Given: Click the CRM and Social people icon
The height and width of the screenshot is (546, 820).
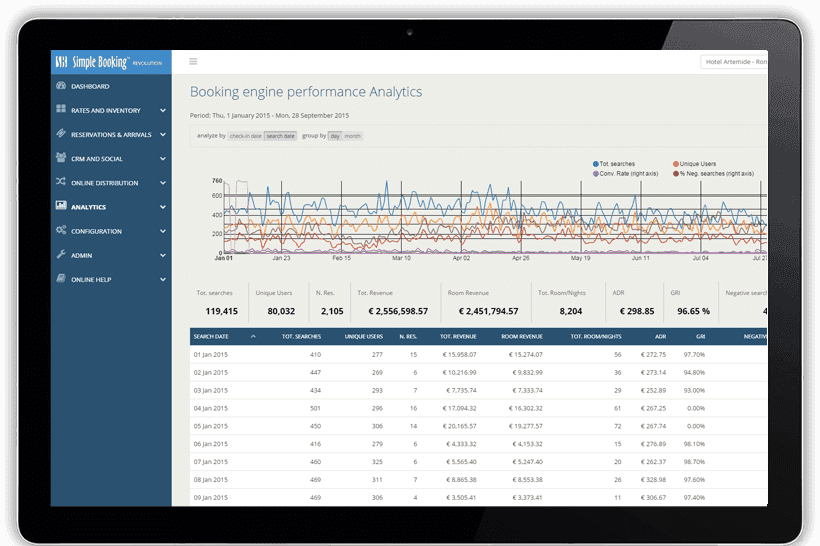Looking at the screenshot, I should tap(61, 157).
